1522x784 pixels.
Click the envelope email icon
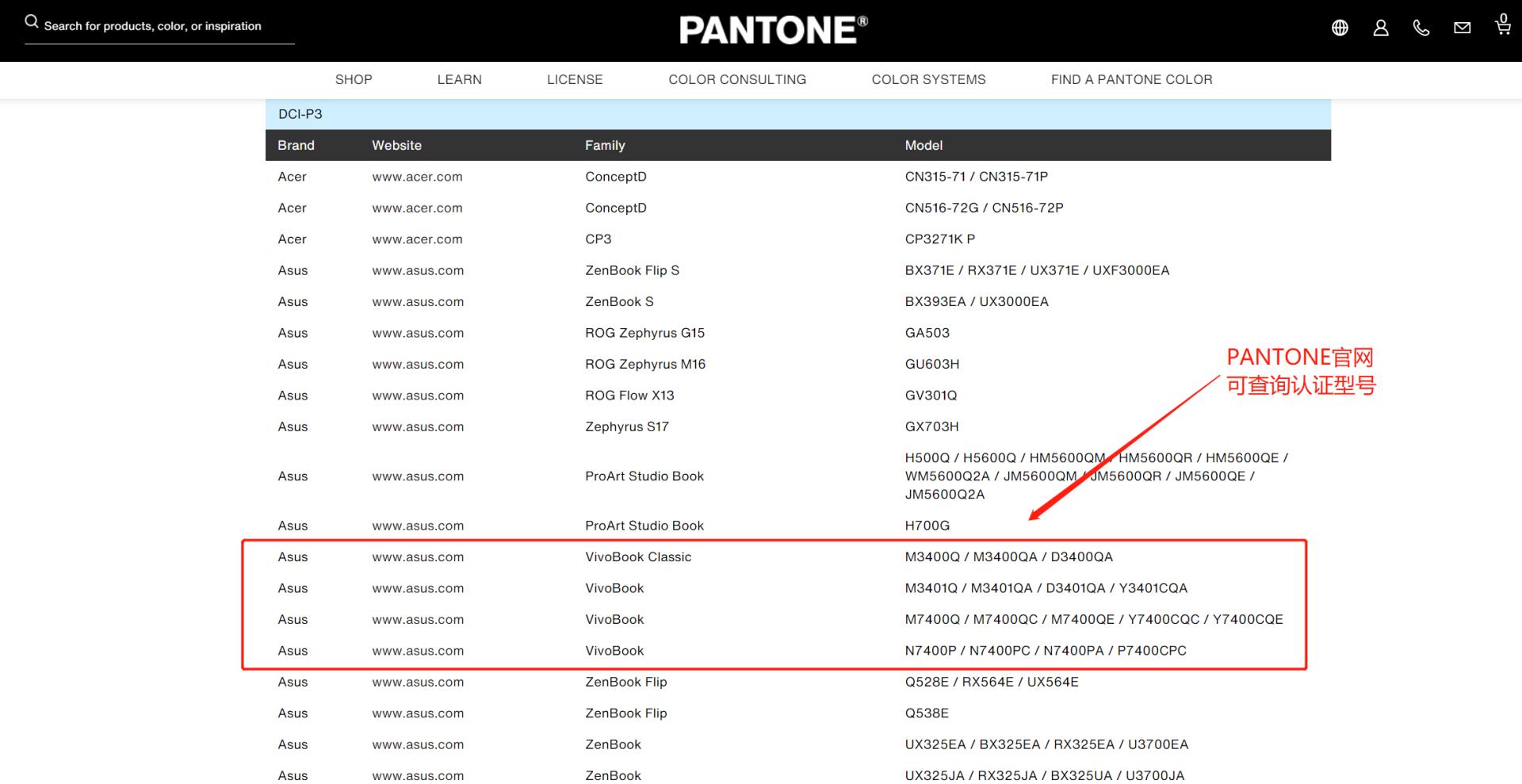[1463, 28]
